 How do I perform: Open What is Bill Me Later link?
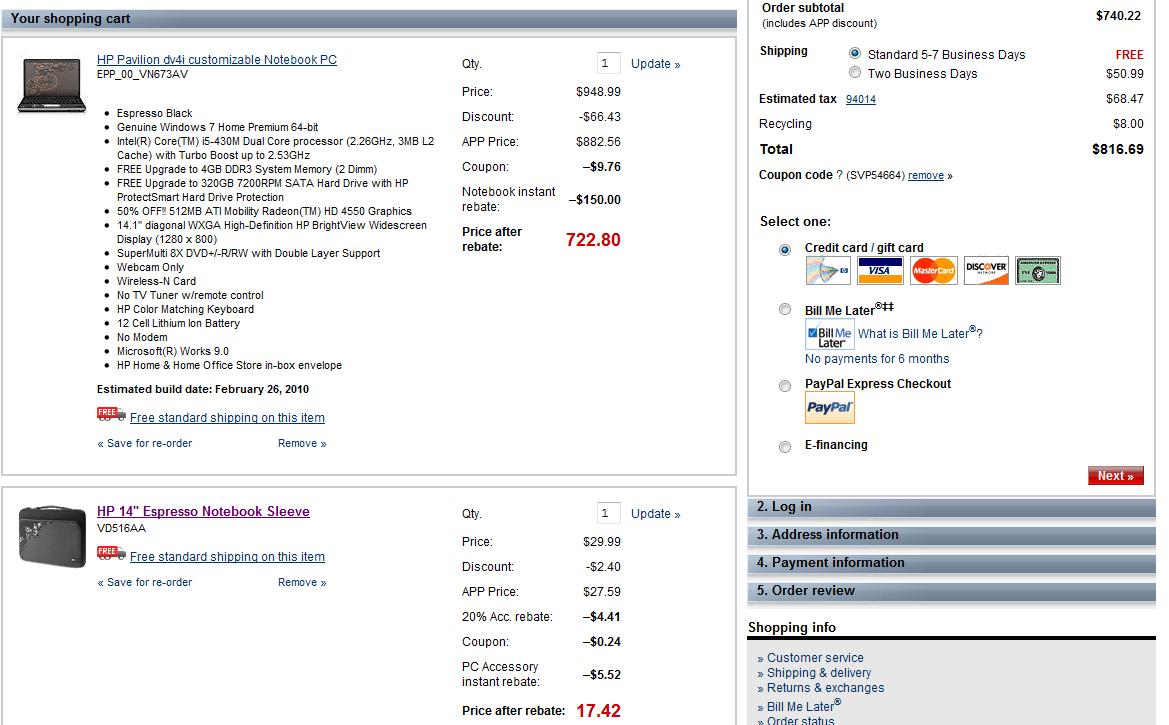pyautogui.click(x=920, y=333)
